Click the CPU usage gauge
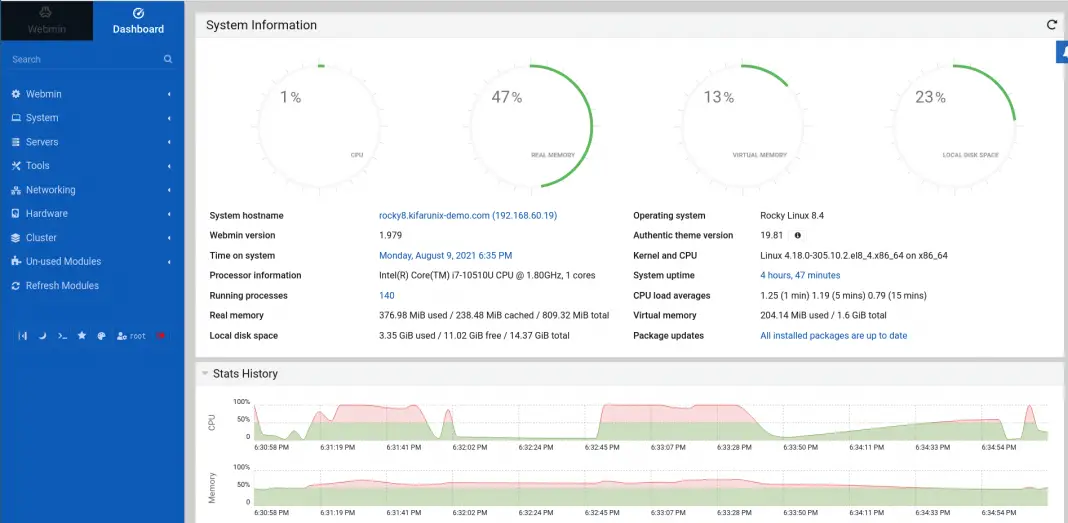The image size is (1068, 523). [x=319, y=127]
